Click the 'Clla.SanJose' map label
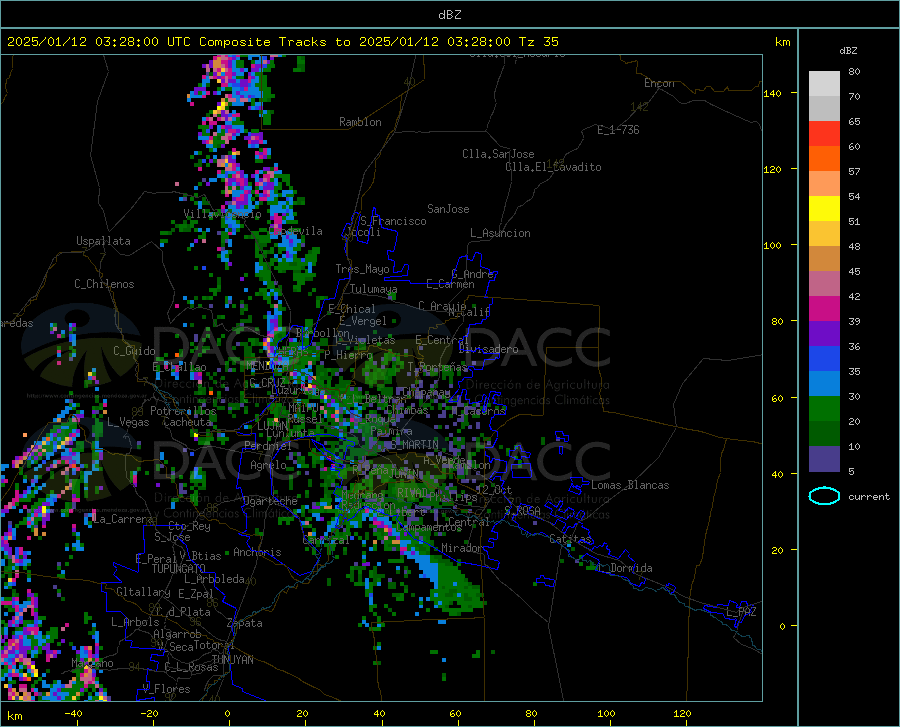 (498, 154)
